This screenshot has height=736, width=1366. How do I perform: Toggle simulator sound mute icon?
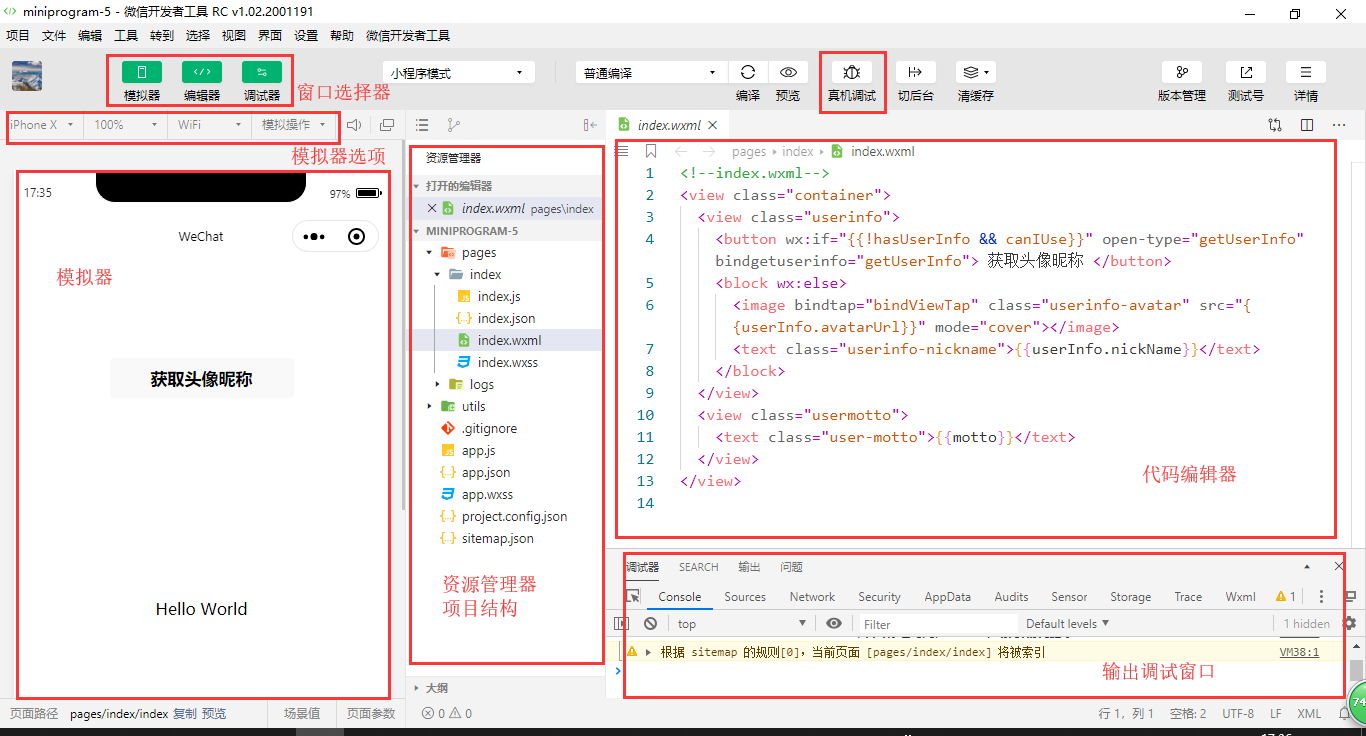354,125
